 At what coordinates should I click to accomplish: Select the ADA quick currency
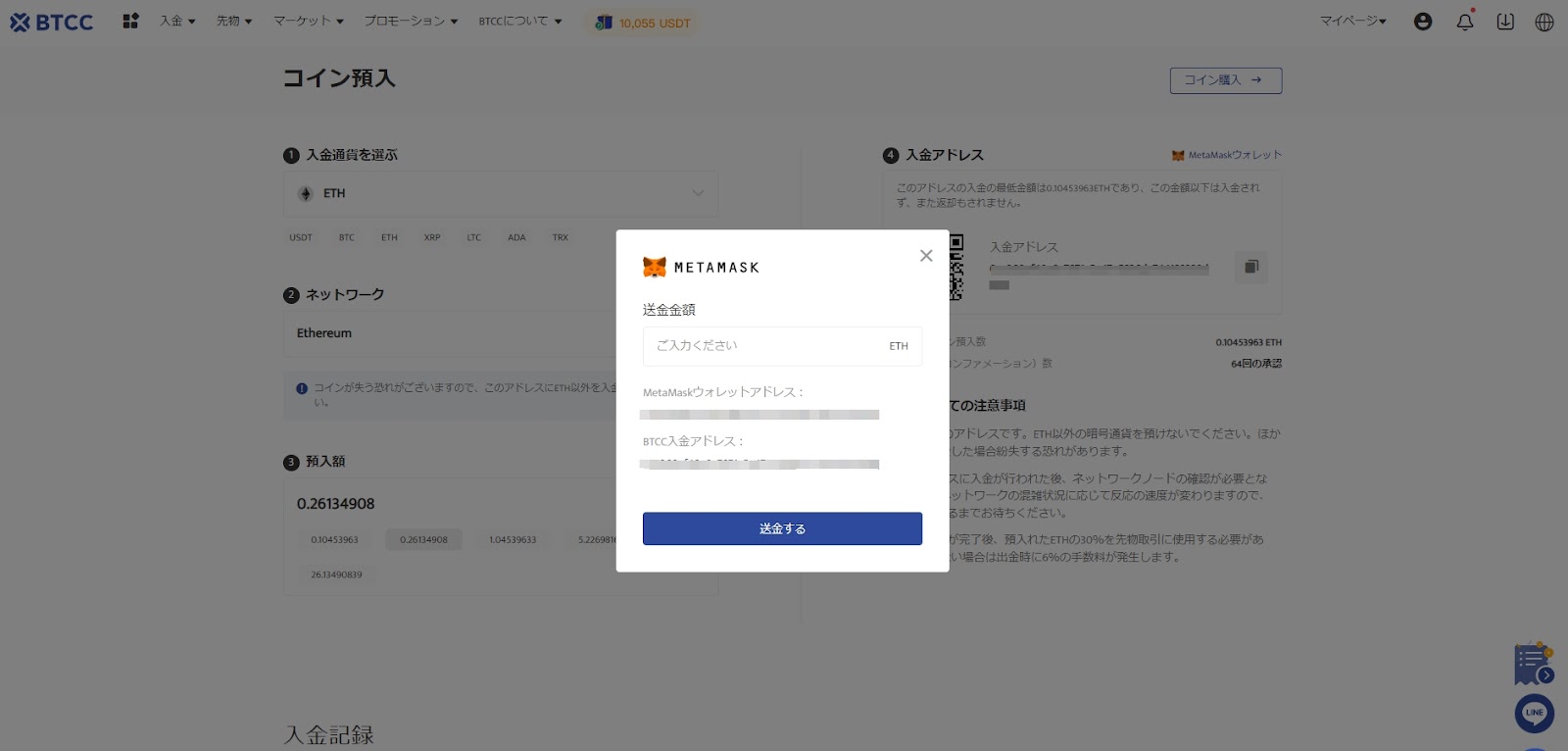point(516,237)
